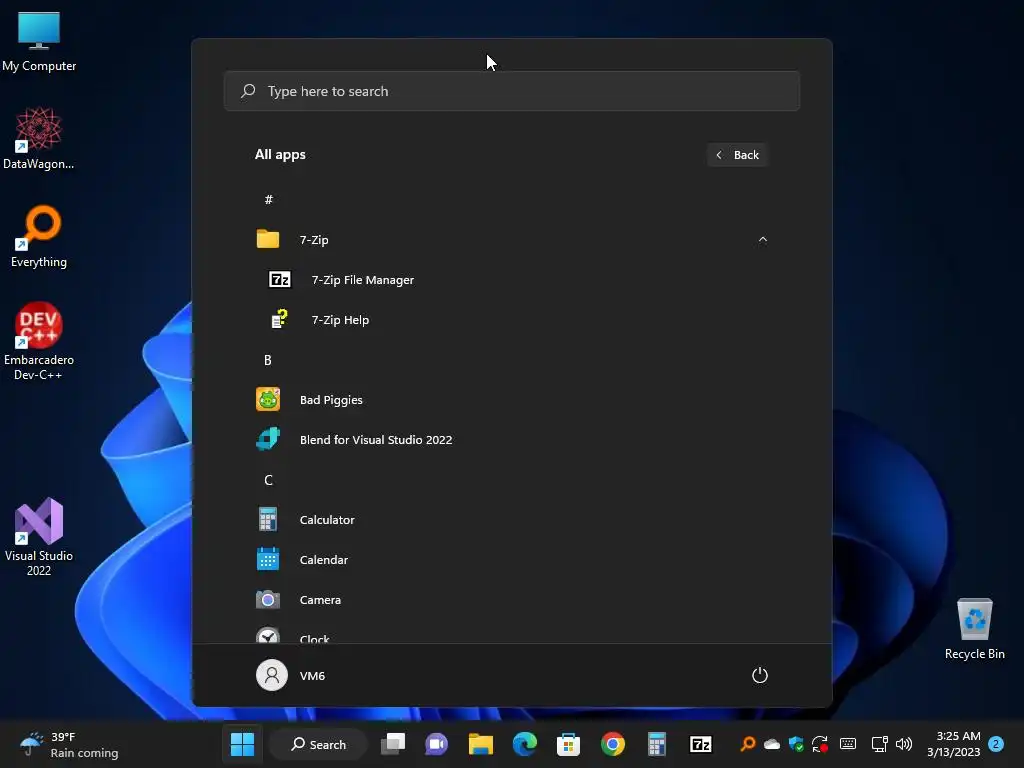This screenshot has width=1024, height=768.
Task: Open Visual Studio 2022 desktop shortcut
Action: pos(39,537)
